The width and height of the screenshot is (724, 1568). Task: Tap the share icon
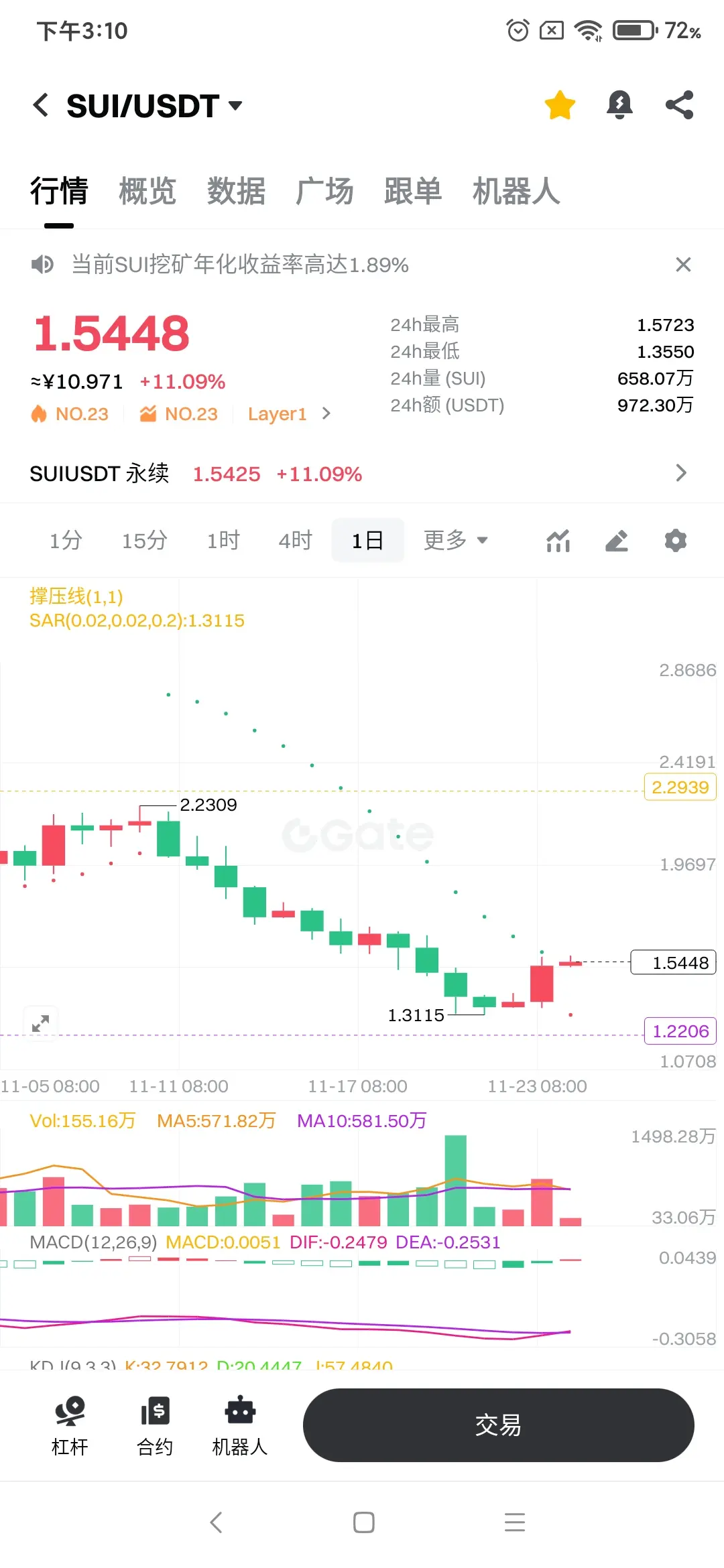coord(679,105)
